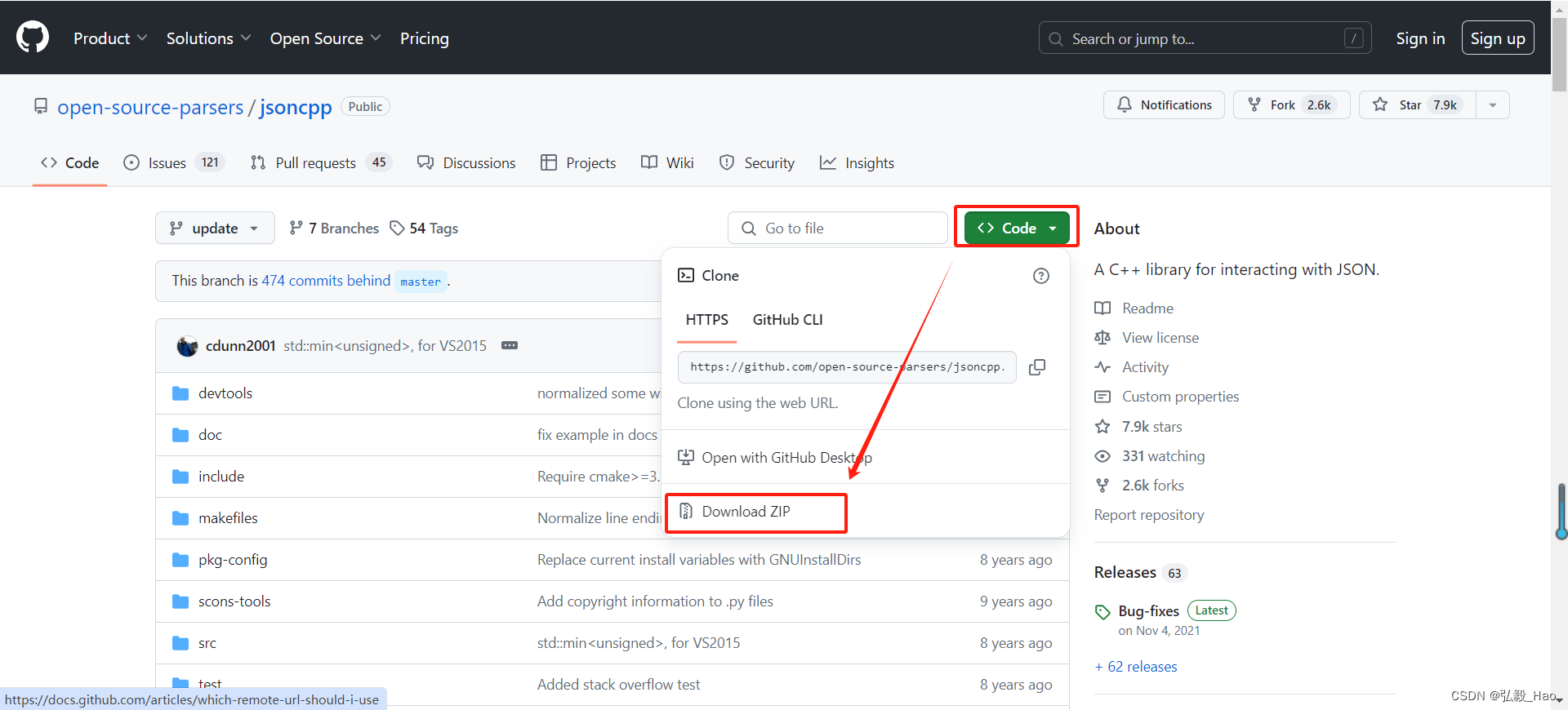View 54 Tags
Viewport: 1568px width, 710px height.
[x=424, y=229]
